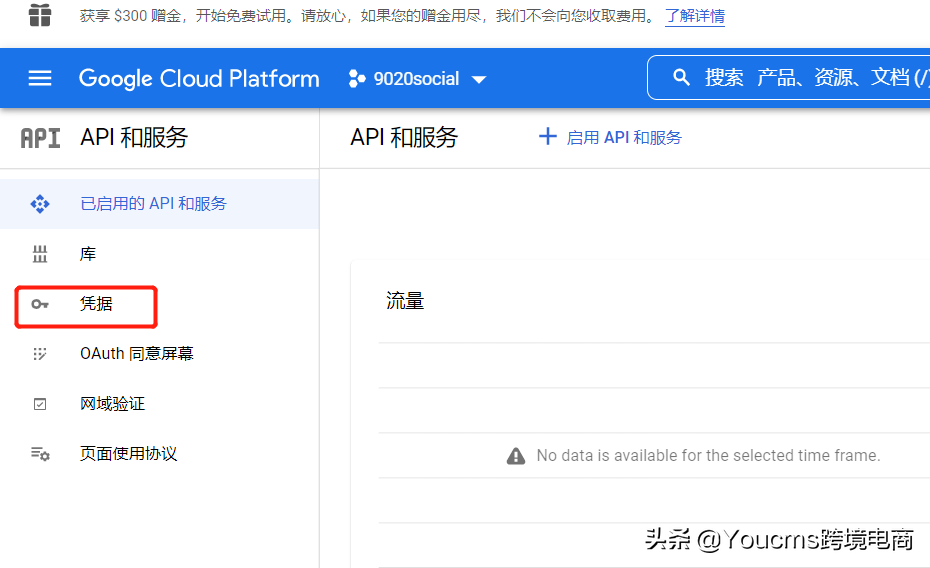
Task: Click the library icon next to 库
Action: 40,254
